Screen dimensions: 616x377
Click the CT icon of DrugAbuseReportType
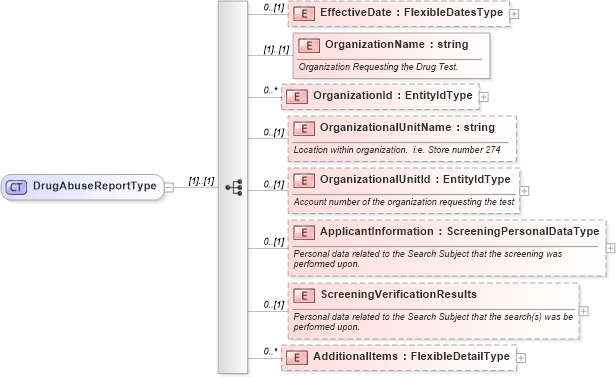[16, 187]
